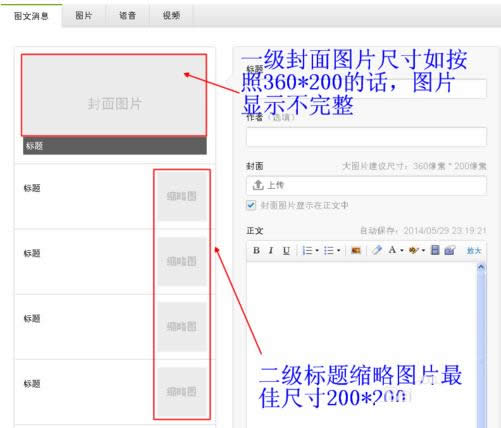Click the font color A icon
Screen dimensions: 501x428
pos(392,250)
